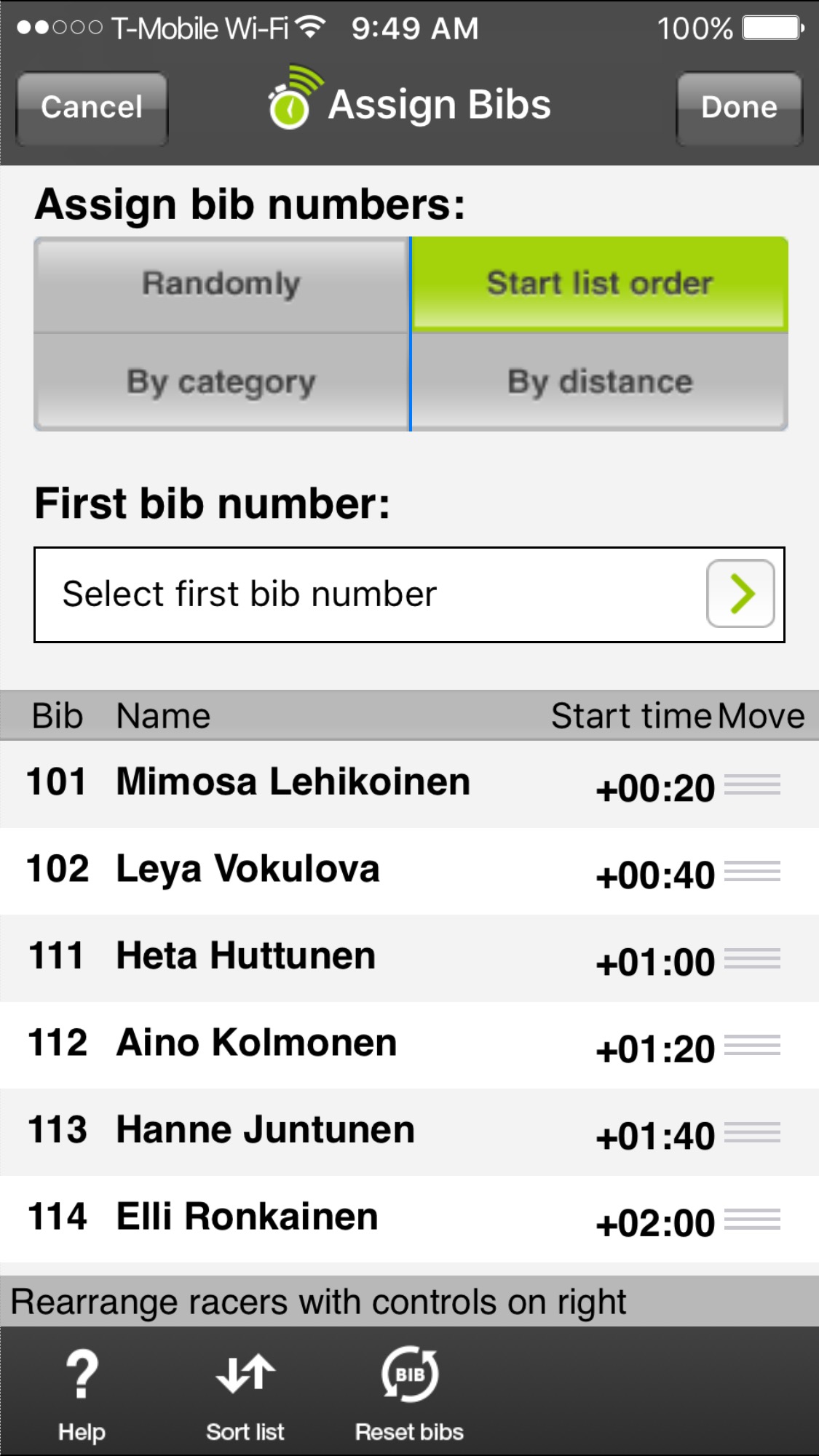Choose By distance assignment mode
Image resolution: width=819 pixels, height=1456 pixels.
[x=599, y=382]
